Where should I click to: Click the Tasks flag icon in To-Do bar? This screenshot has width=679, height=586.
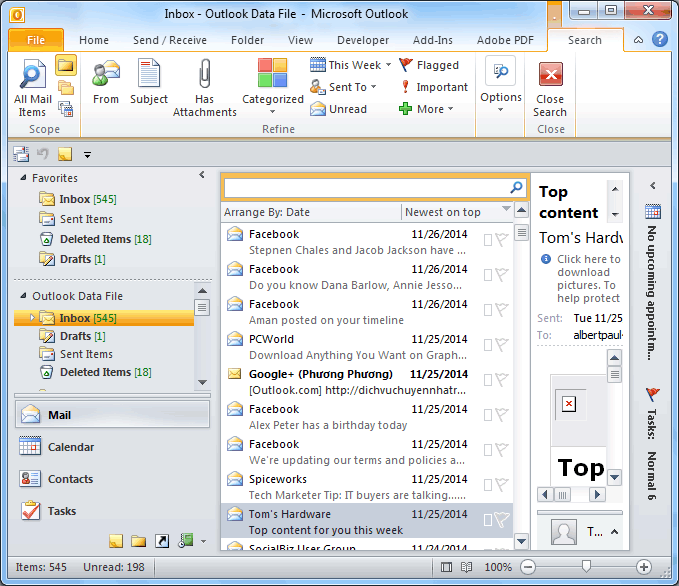pos(653,394)
